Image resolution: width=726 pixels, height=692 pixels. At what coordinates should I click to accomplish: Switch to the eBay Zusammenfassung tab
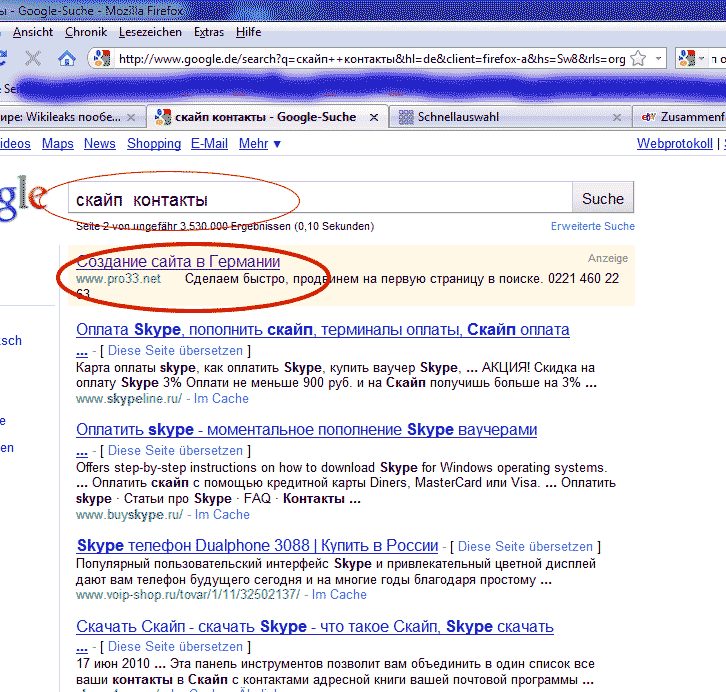pos(681,117)
